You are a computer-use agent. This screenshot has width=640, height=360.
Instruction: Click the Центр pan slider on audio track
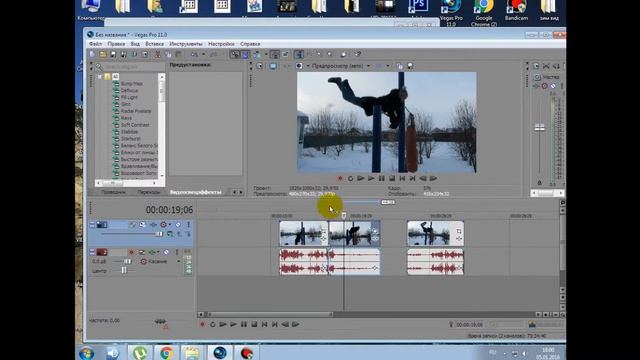124,270
